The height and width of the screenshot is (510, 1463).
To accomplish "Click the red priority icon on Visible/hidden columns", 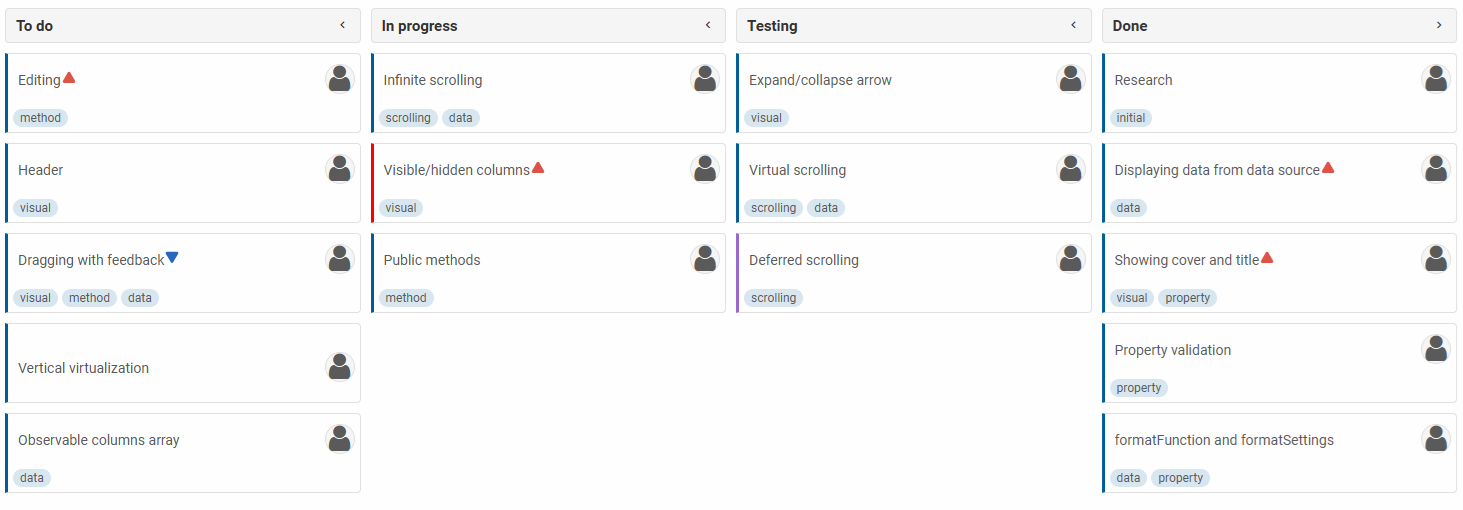I will click(x=538, y=168).
